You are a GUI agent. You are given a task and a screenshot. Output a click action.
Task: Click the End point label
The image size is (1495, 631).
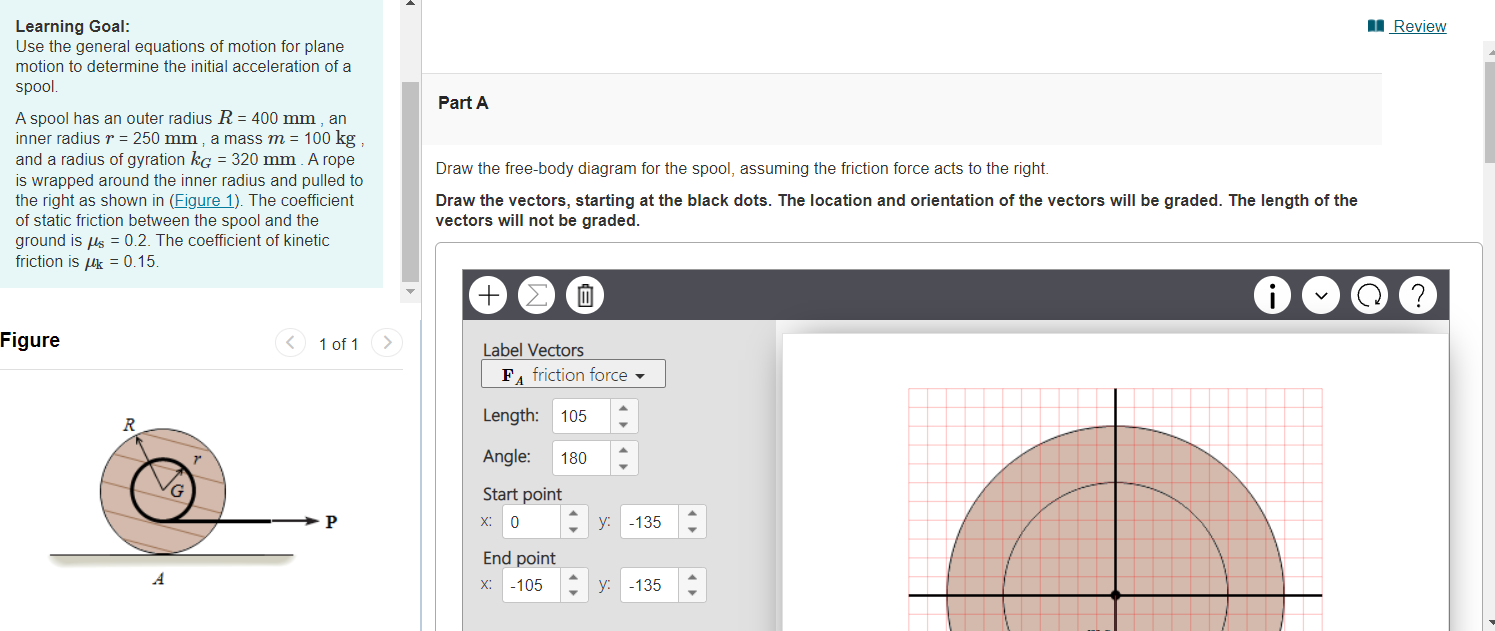click(519, 558)
